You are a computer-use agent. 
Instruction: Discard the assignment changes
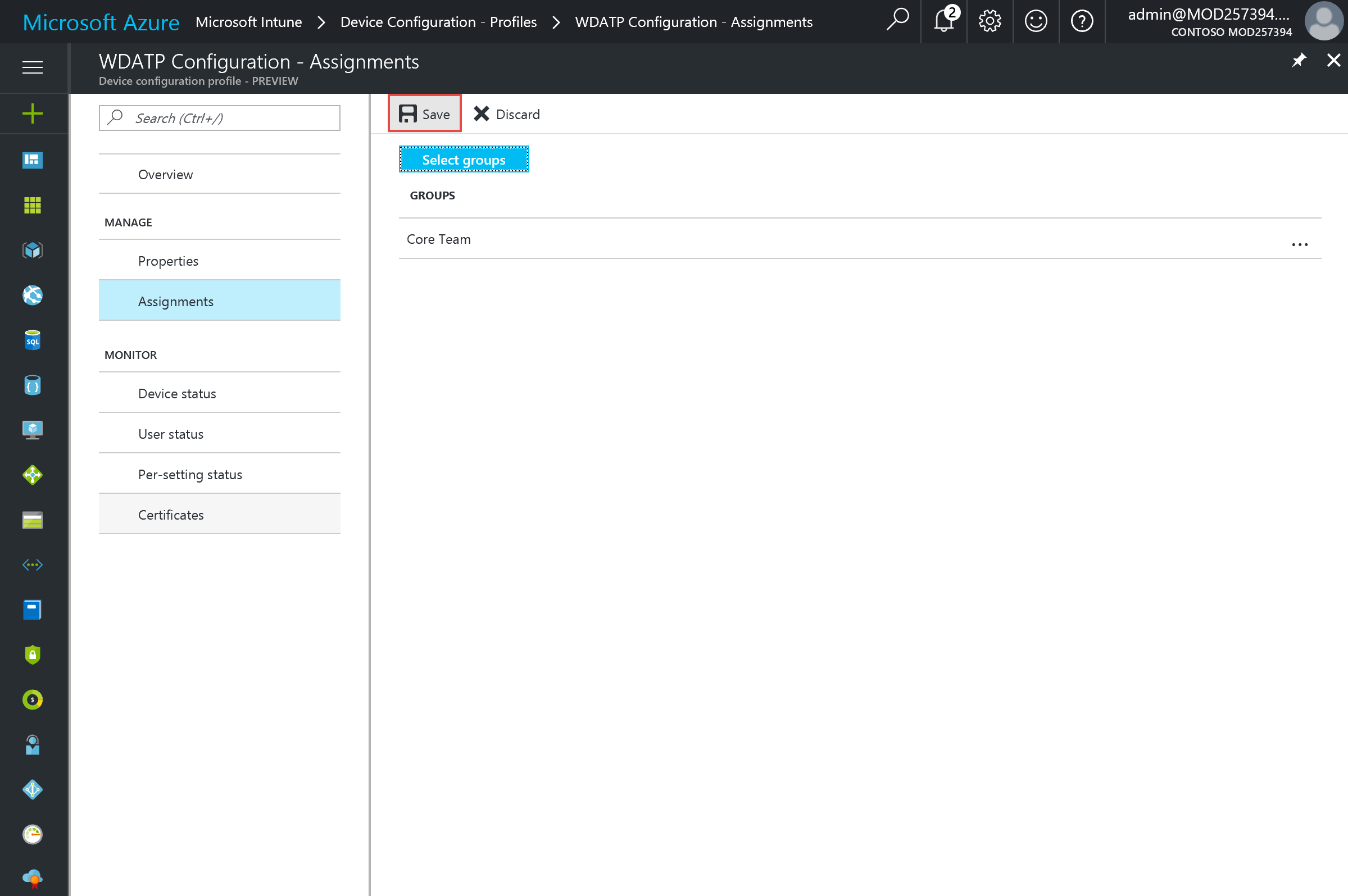[x=506, y=114]
